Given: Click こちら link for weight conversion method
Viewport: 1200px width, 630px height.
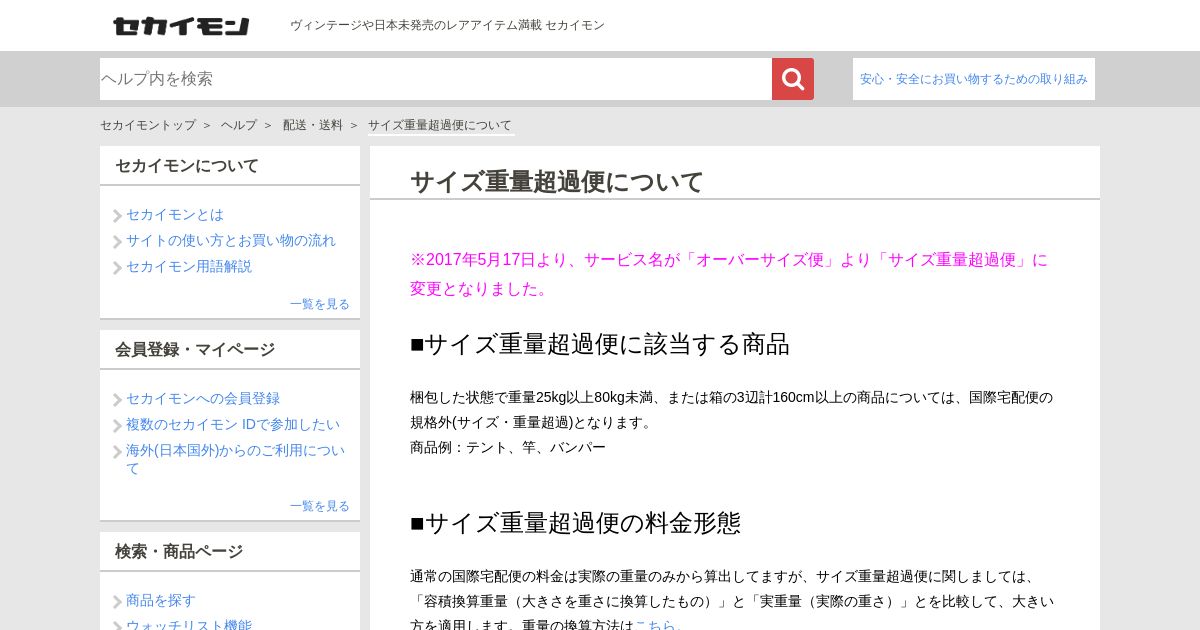Looking at the screenshot, I should click(x=655, y=625).
